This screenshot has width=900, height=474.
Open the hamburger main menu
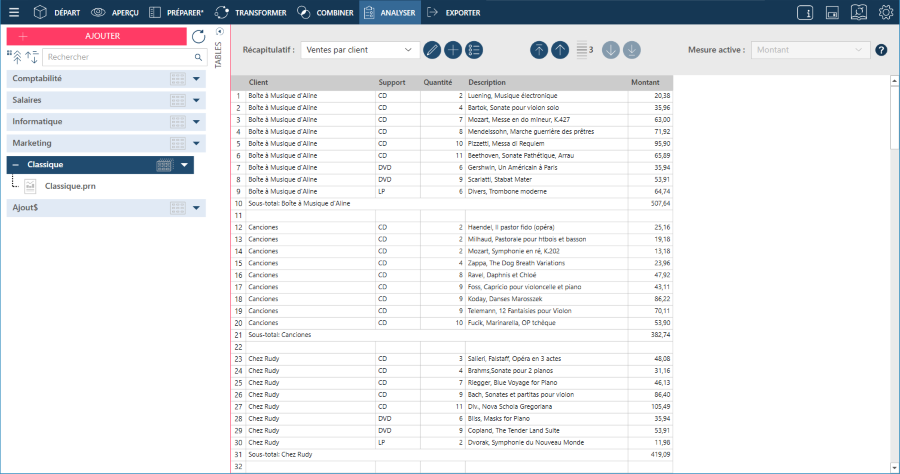13,13
